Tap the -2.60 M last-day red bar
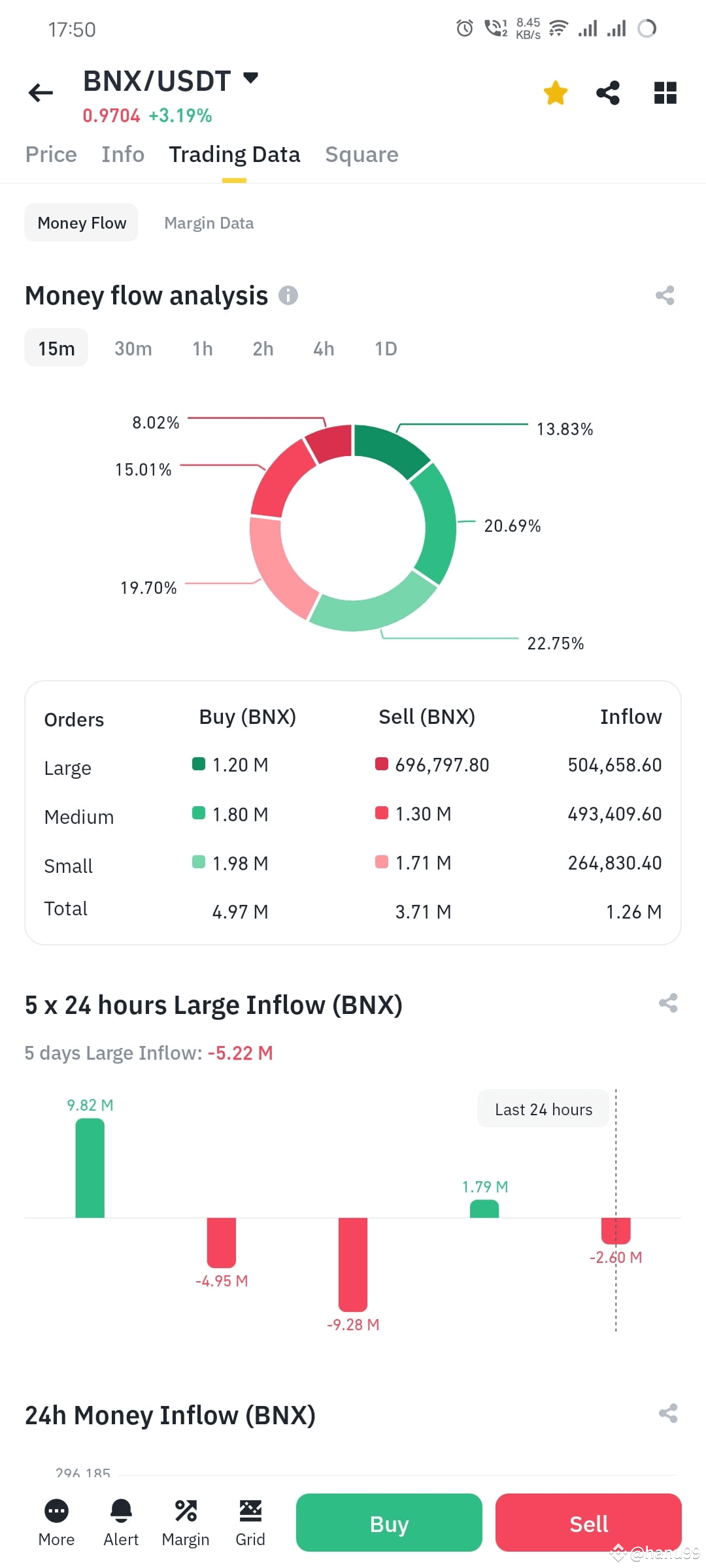 tap(616, 1231)
